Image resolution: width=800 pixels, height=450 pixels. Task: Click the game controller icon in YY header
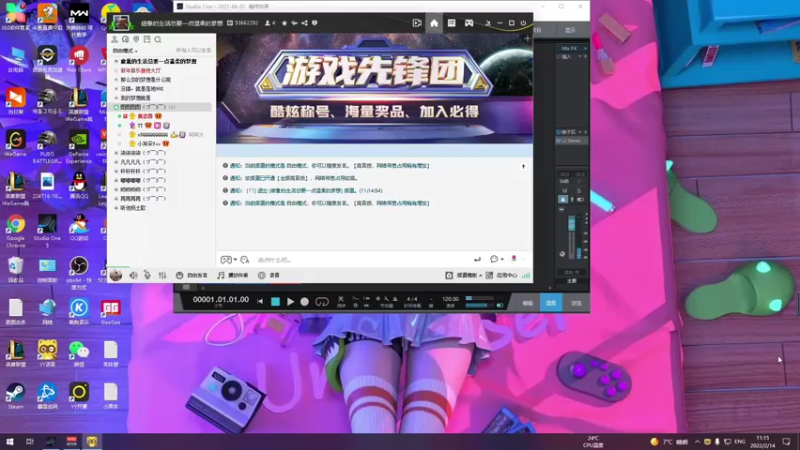(x=469, y=23)
